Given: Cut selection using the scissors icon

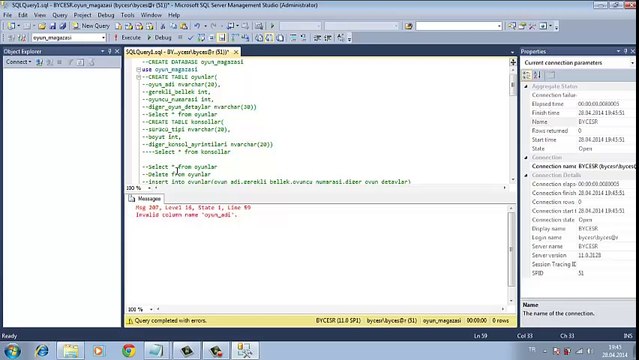Looking at the screenshot, I should coord(163,26).
